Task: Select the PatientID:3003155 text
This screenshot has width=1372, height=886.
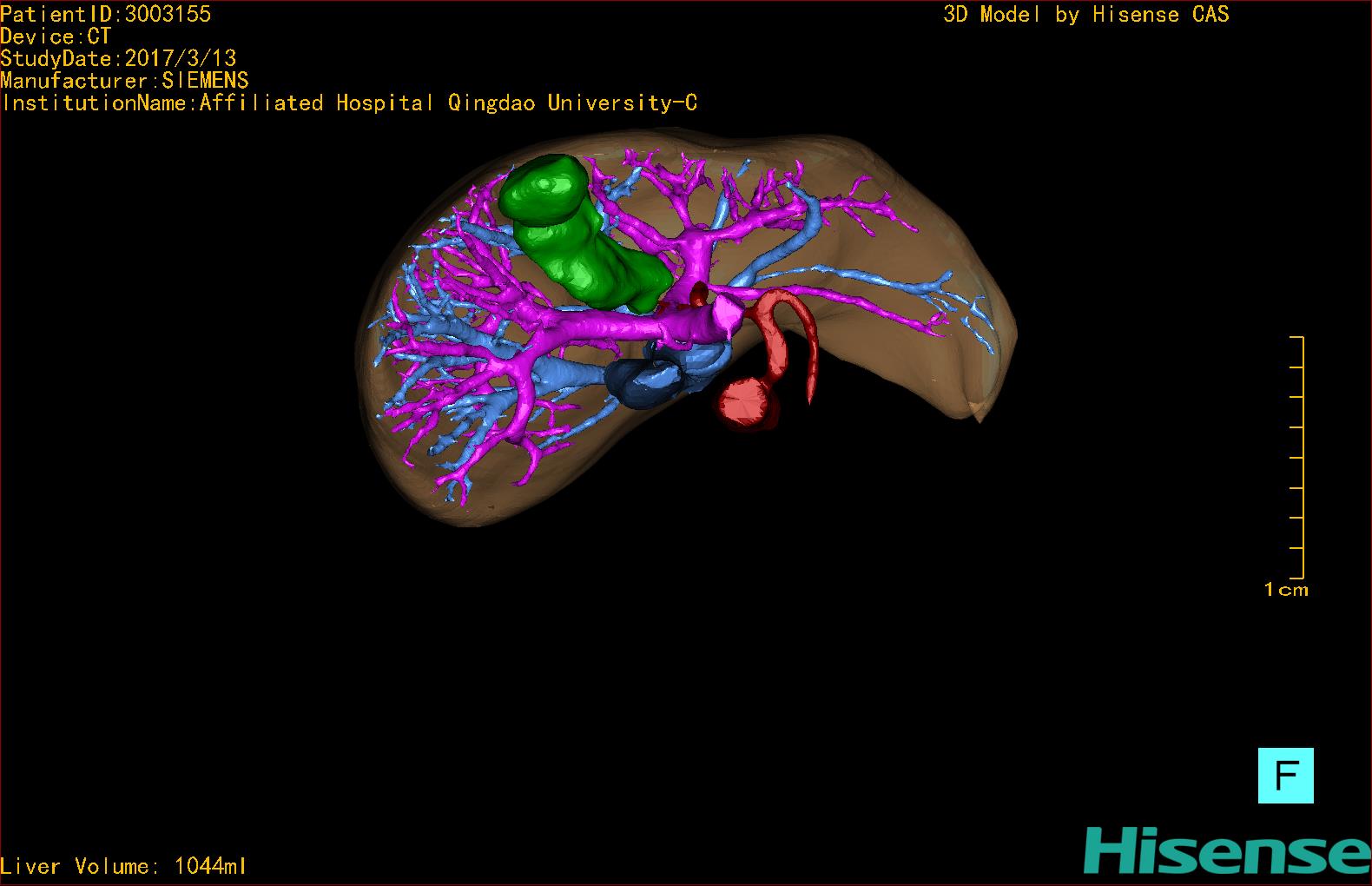Action: click(x=105, y=14)
